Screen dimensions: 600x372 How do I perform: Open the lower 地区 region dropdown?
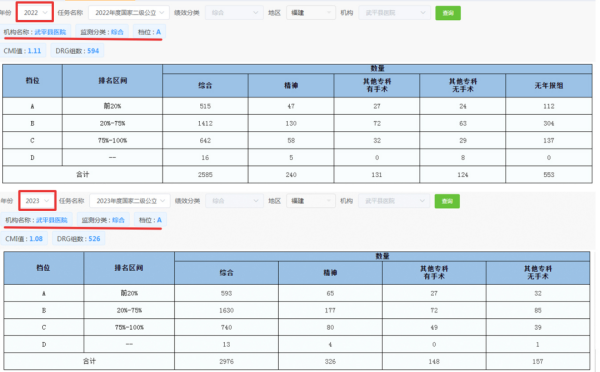click(x=311, y=201)
